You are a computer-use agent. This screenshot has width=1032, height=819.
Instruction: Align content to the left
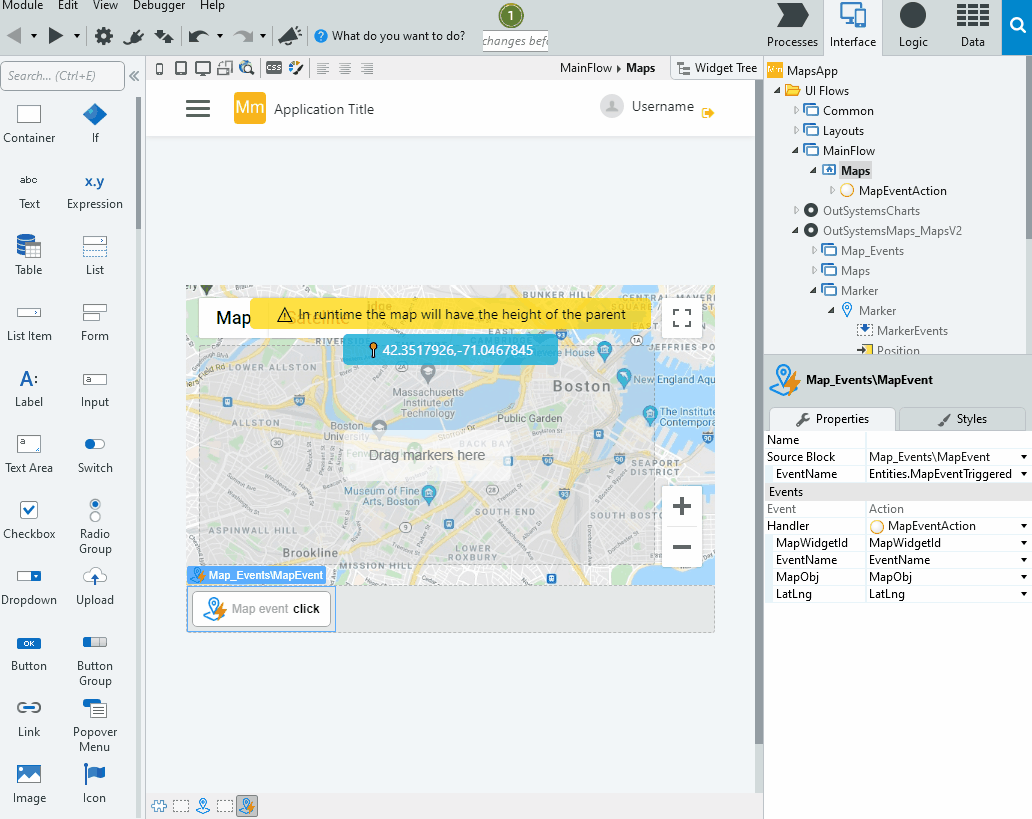point(322,68)
